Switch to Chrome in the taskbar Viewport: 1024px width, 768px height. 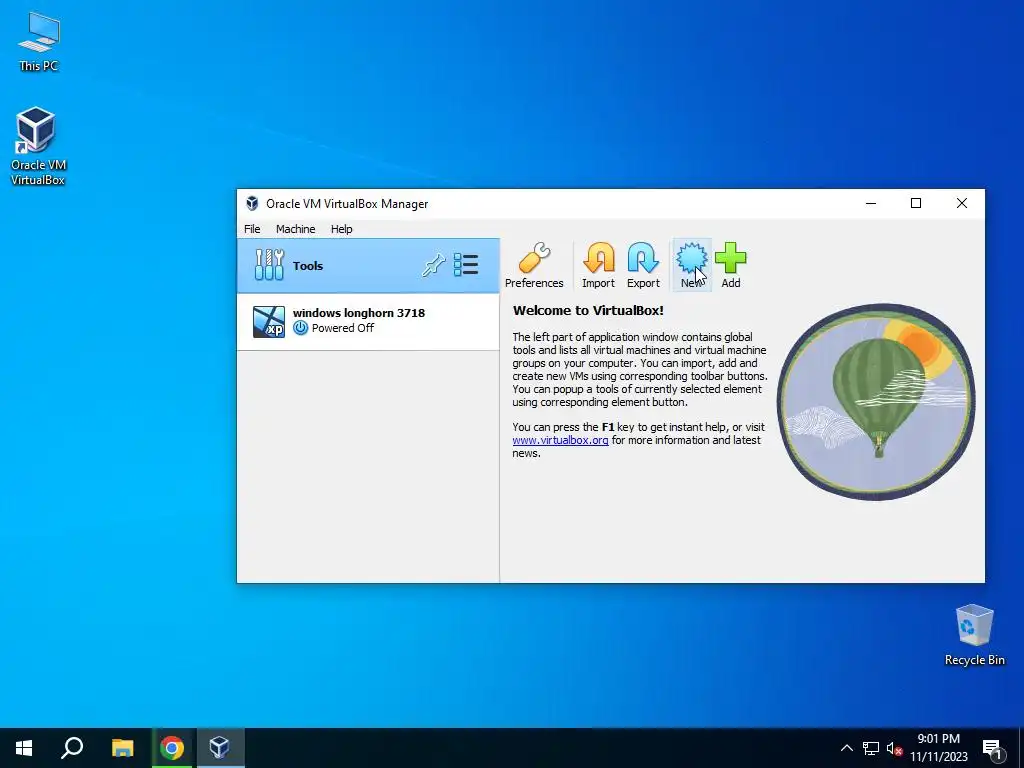pyautogui.click(x=172, y=748)
